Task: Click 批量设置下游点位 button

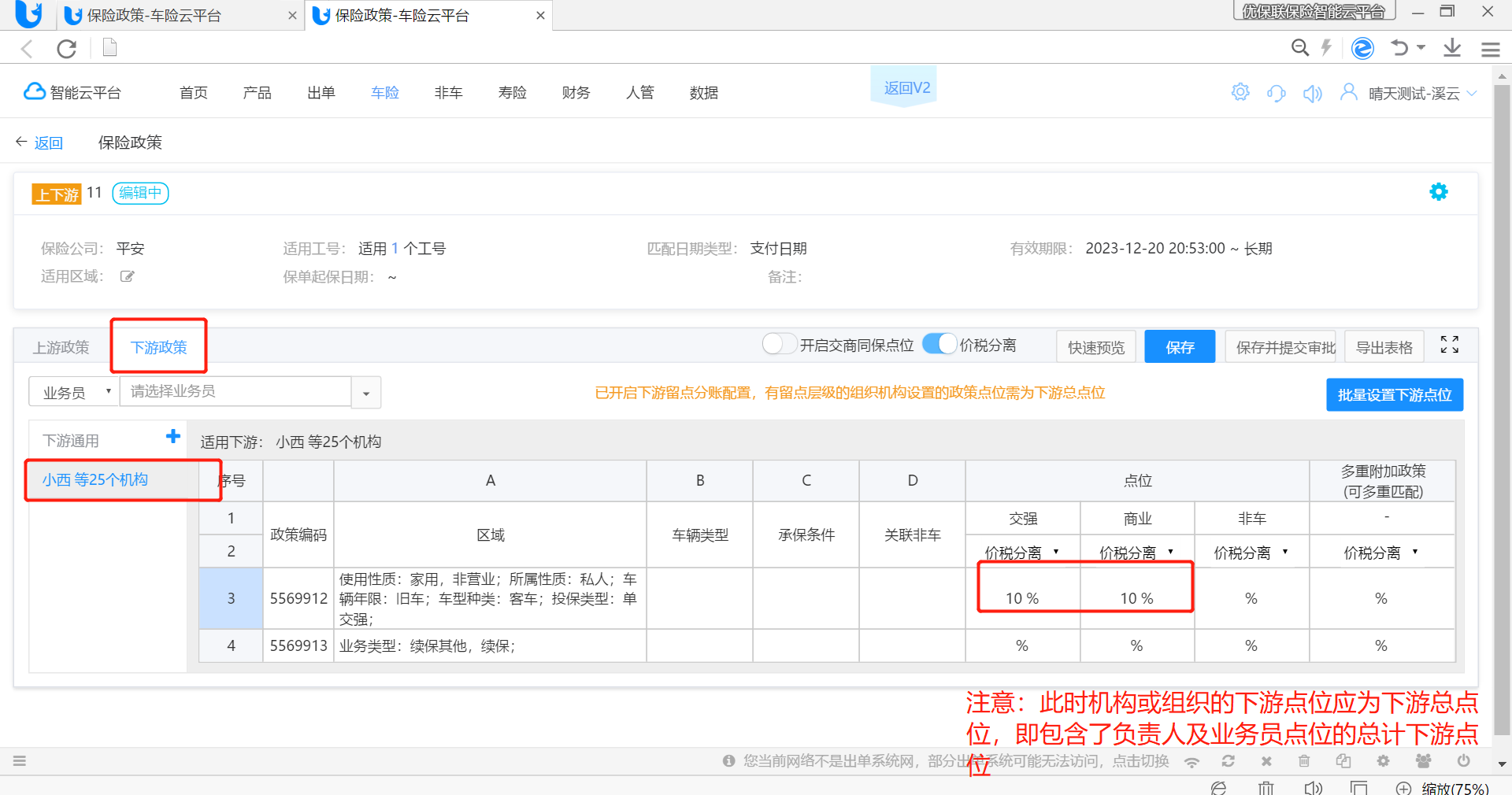Action: click(1395, 395)
